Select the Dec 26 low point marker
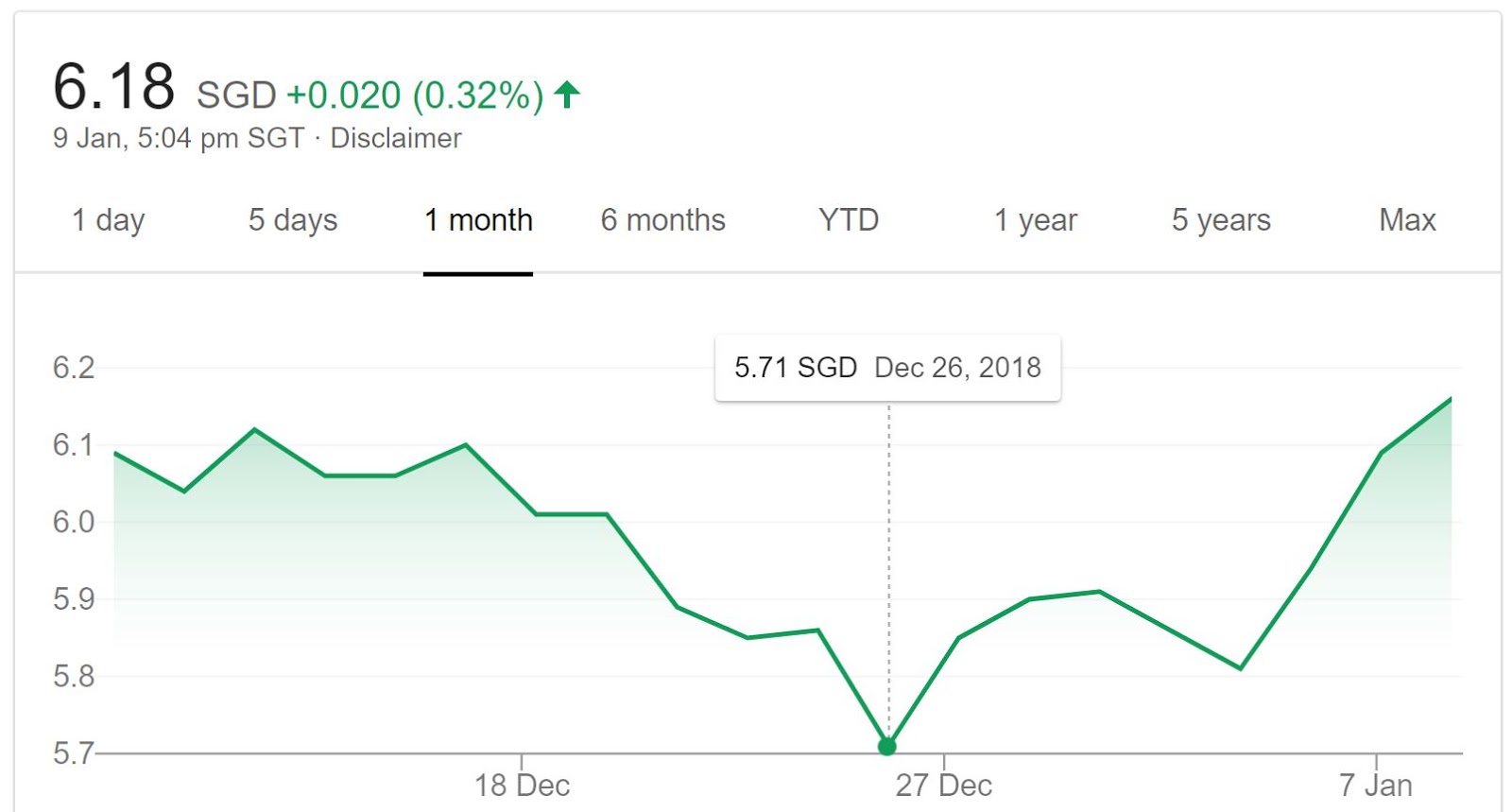Viewport: 1512px width, 812px height. pos(886,747)
